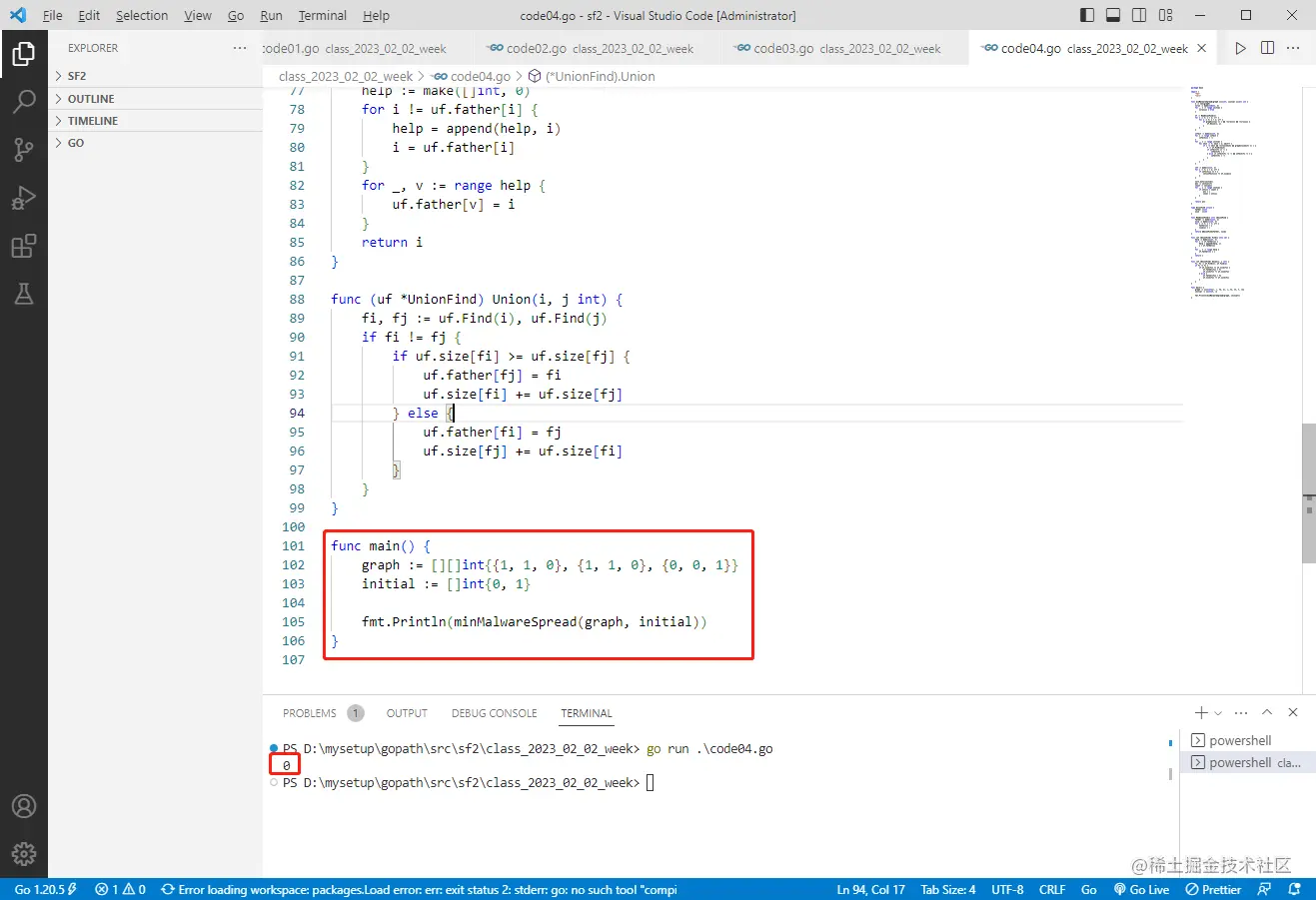Viewport: 1316px width, 900px height.
Task: Open Explorer Views and More Actions ellipsis
Action: tap(239, 48)
